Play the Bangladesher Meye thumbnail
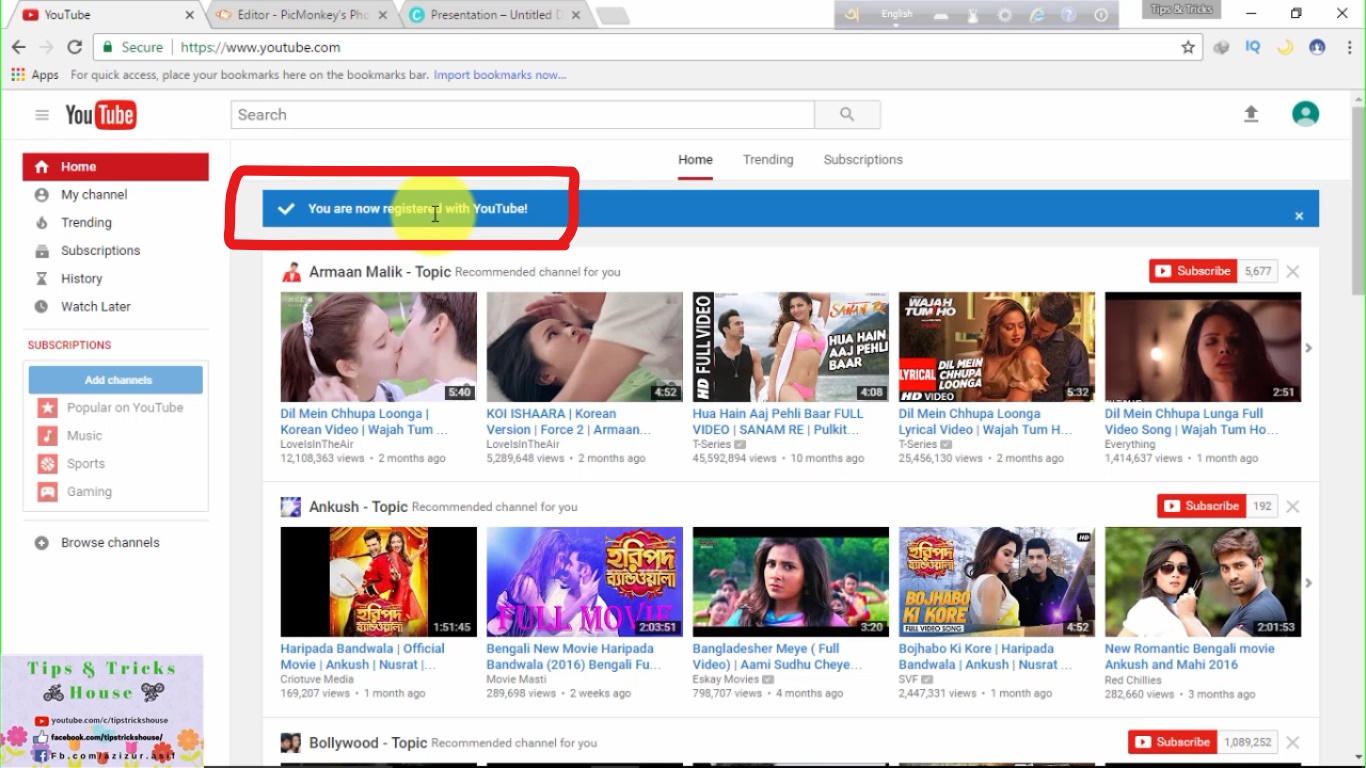 click(790, 582)
